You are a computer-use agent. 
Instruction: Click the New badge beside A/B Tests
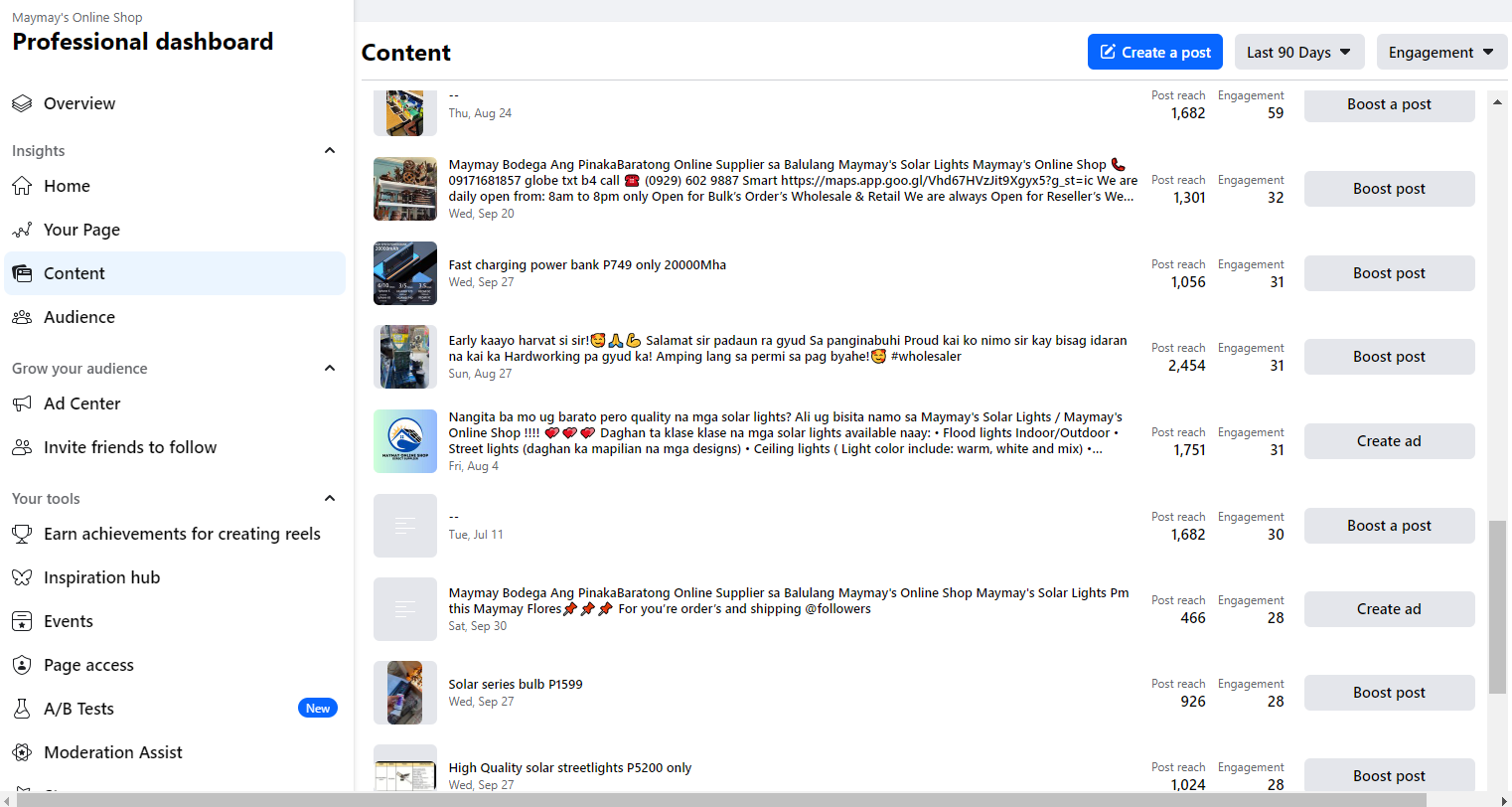tap(318, 709)
